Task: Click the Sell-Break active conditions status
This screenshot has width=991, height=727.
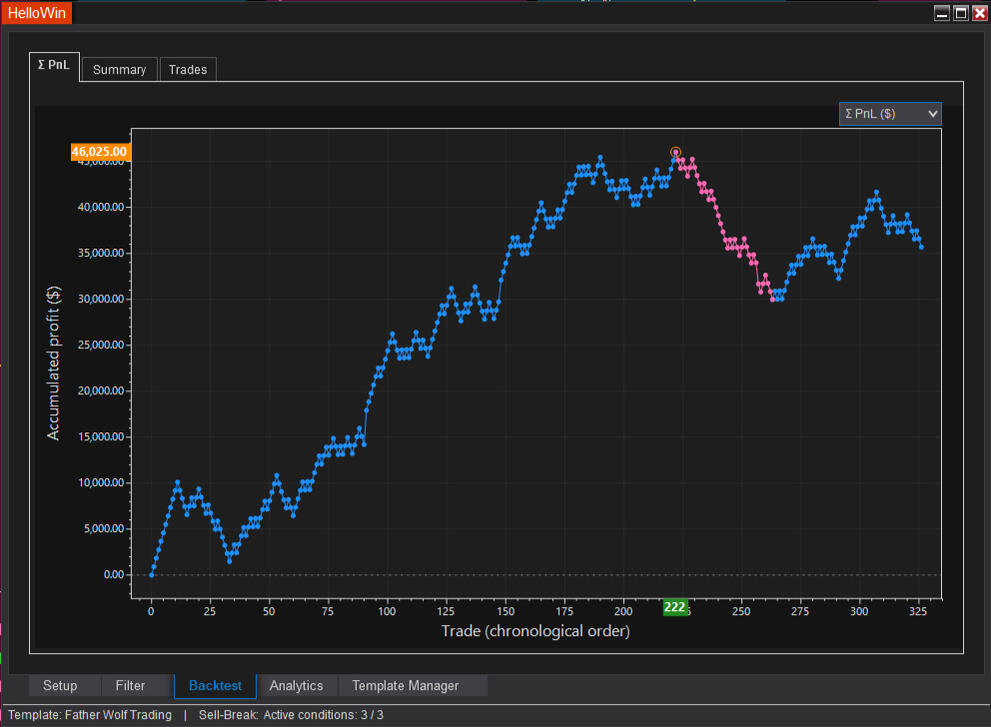Action: [x=291, y=715]
